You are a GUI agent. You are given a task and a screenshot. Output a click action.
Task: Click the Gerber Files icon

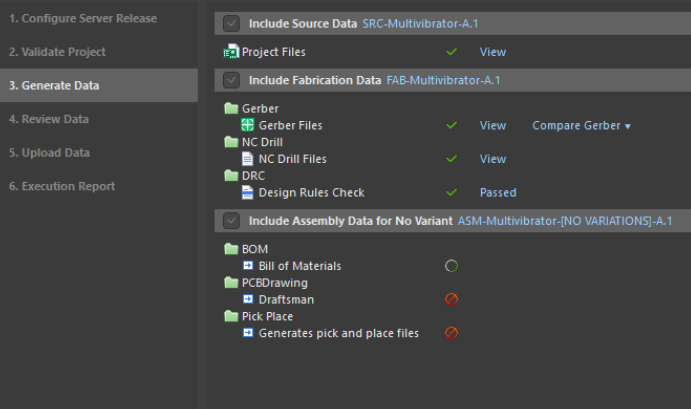(x=248, y=125)
